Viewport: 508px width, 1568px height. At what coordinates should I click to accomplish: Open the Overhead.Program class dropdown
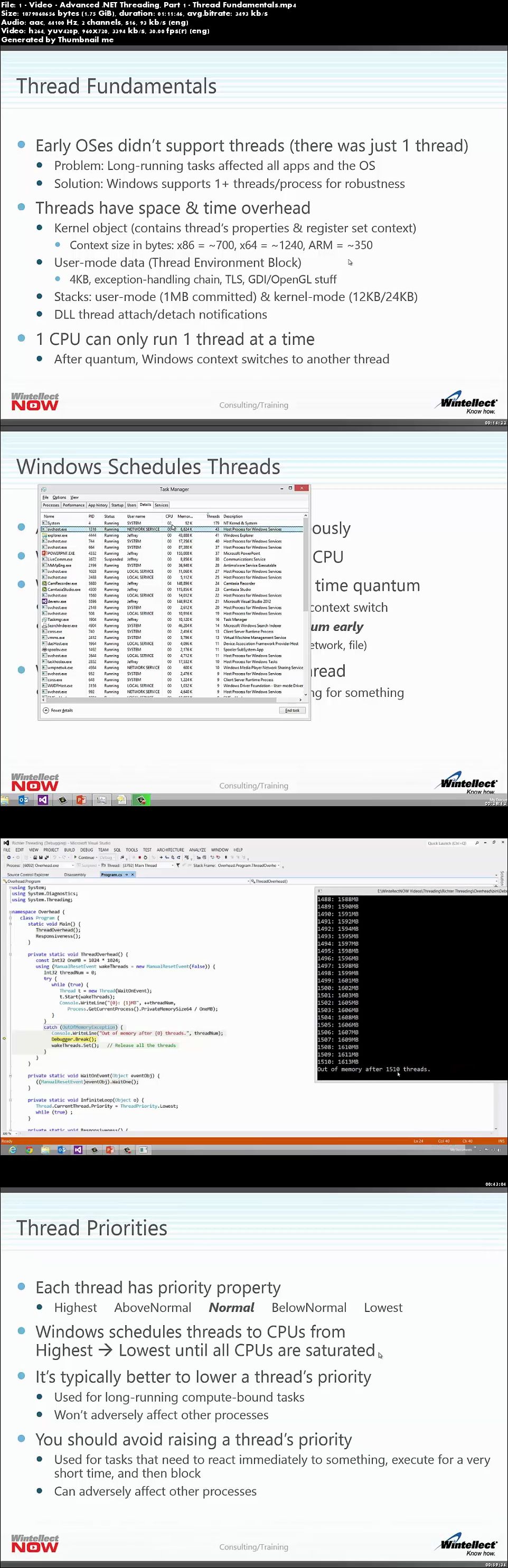pyautogui.click(x=127, y=881)
